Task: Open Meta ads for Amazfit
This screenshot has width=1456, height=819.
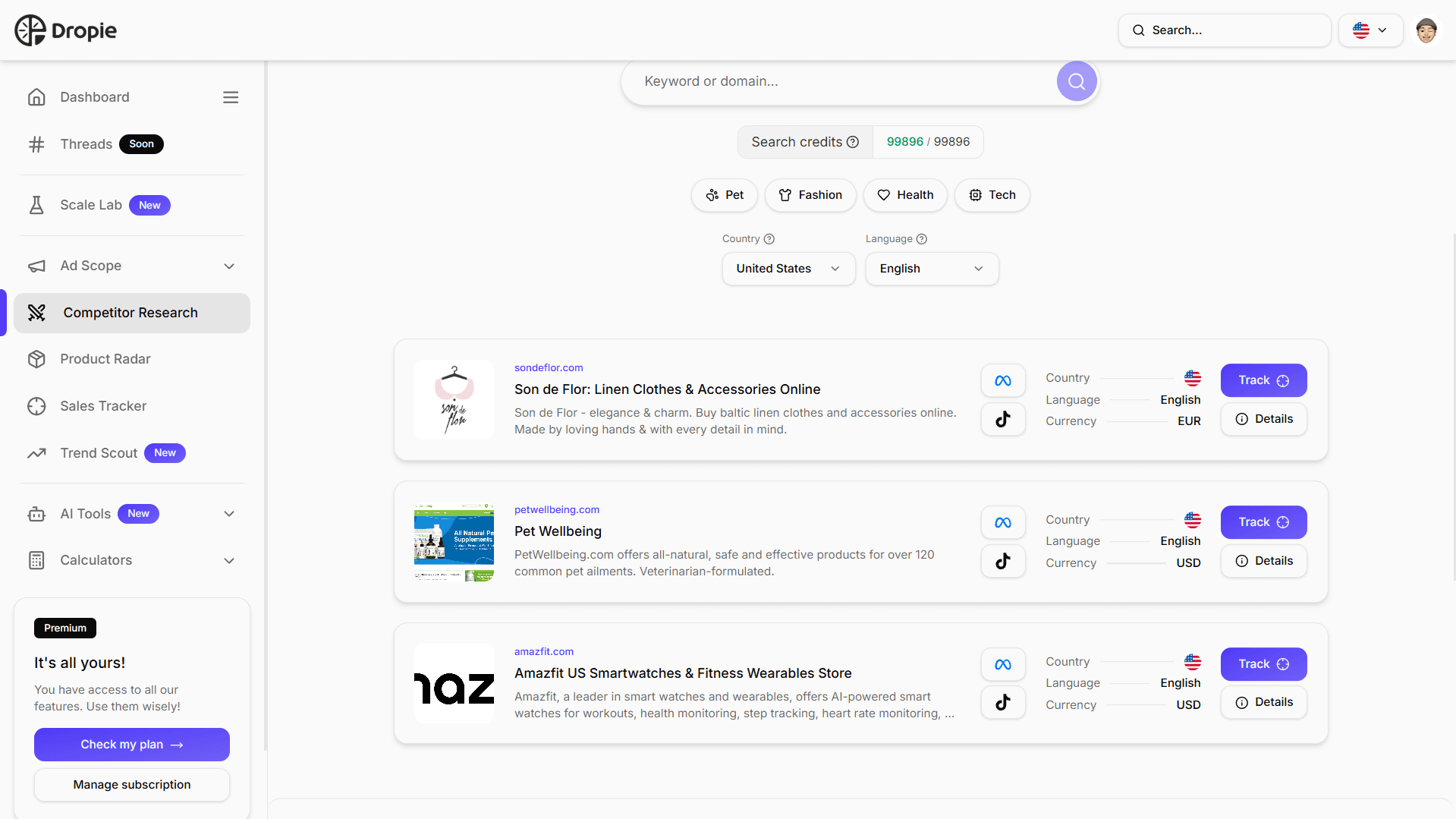Action: [x=1003, y=664]
